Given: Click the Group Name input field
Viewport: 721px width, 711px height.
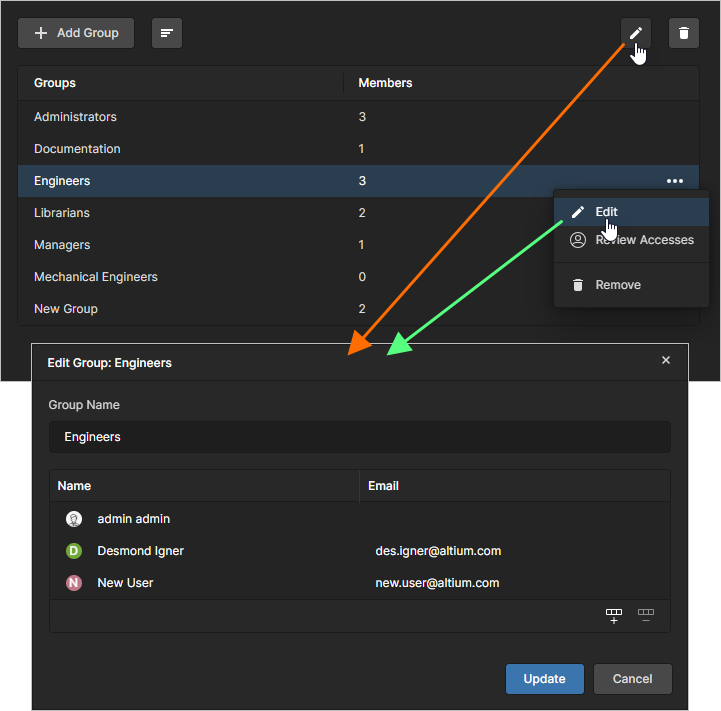Looking at the screenshot, I should click(360, 437).
